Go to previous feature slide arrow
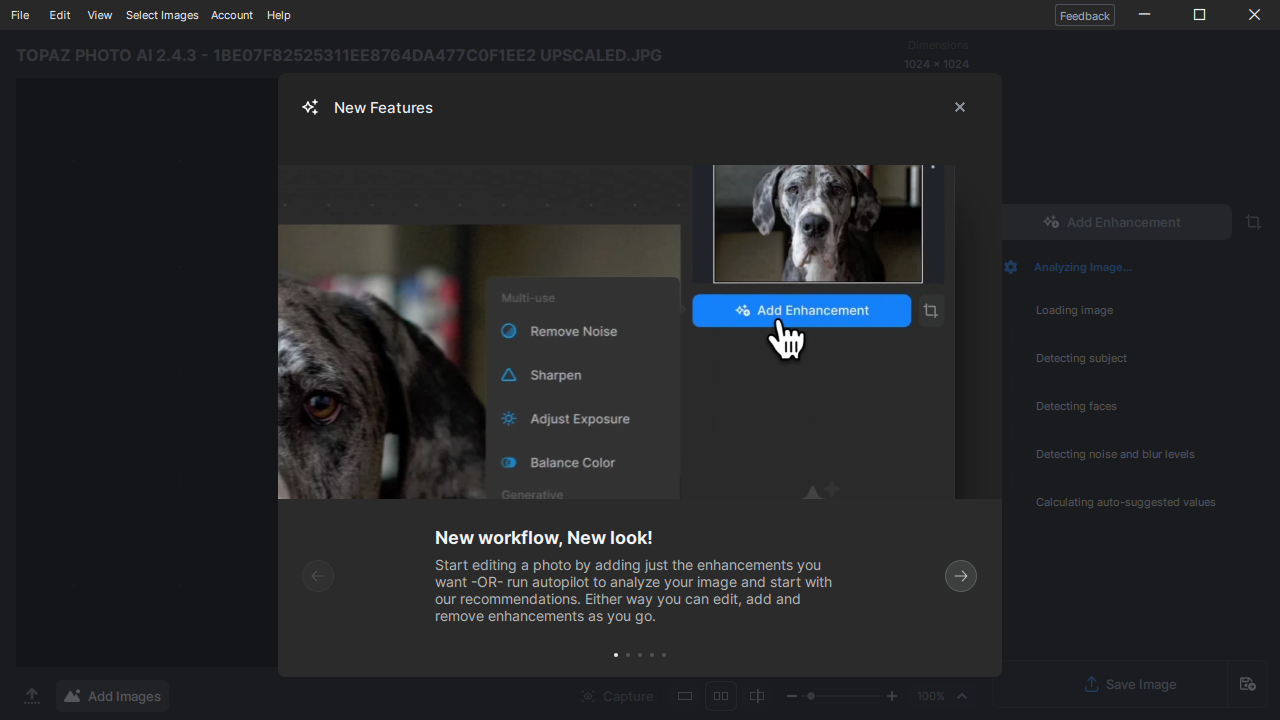Screen dimensions: 1280x720 [318, 576]
